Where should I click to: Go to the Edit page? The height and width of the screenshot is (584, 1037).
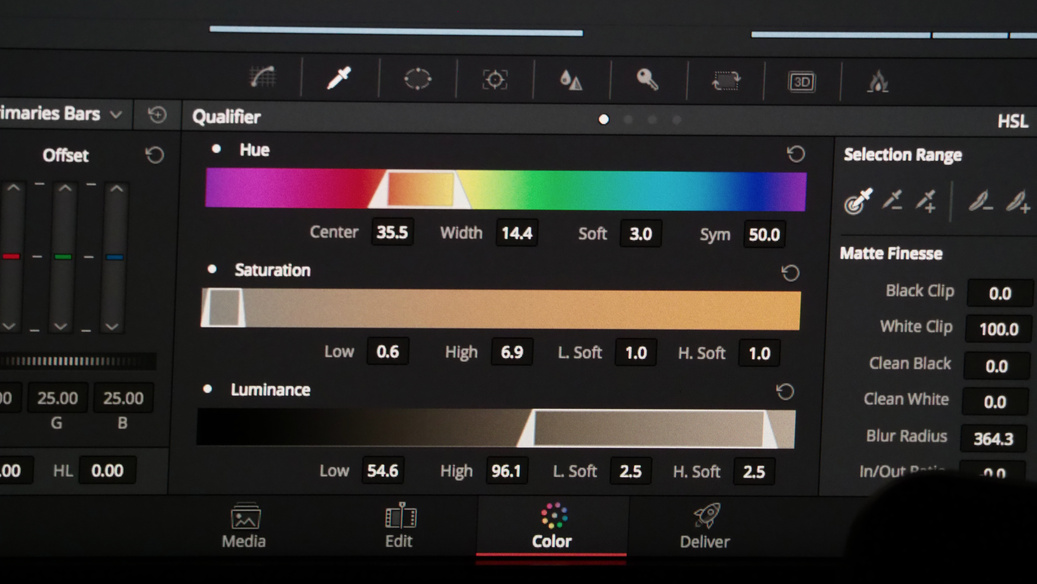pos(399,526)
